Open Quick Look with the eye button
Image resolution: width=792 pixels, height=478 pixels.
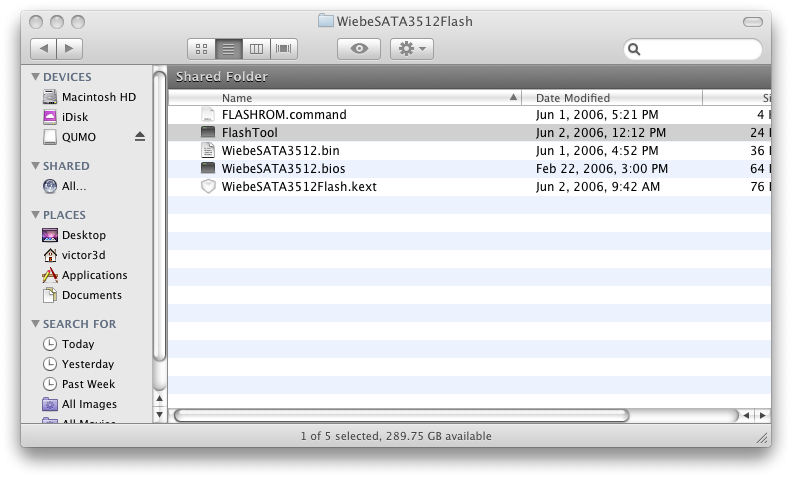pyautogui.click(x=359, y=49)
